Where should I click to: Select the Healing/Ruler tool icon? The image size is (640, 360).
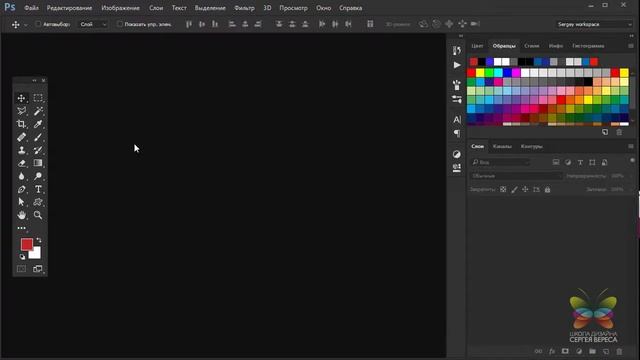point(21,137)
